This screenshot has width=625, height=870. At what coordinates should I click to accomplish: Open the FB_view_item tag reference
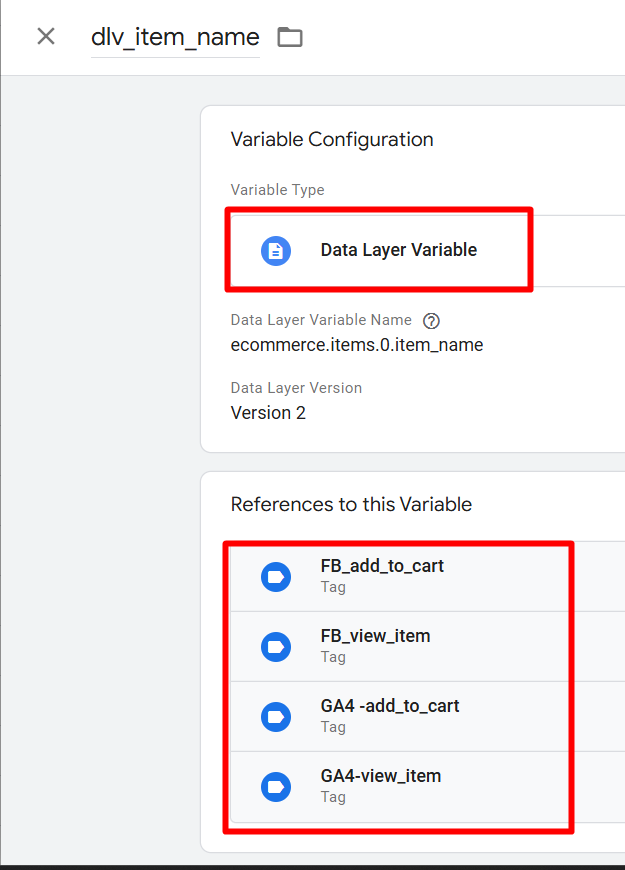tap(375, 636)
